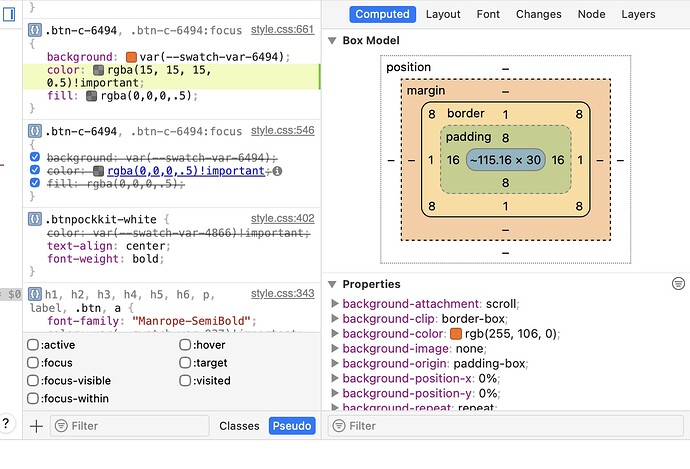
Task: Switch to the Layout tab
Action: pyautogui.click(x=443, y=14)
